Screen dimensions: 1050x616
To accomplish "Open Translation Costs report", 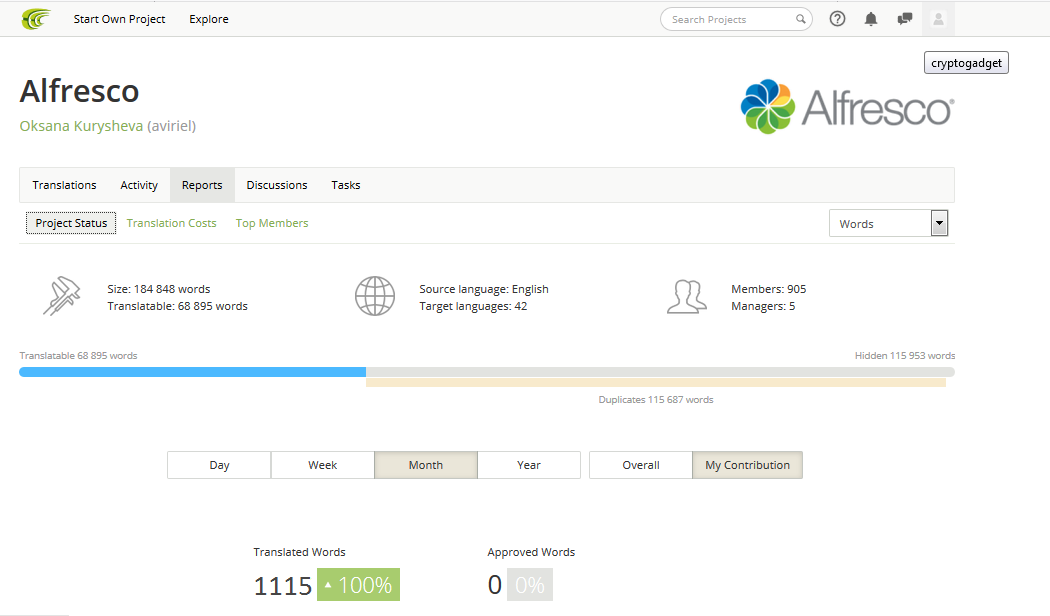I will [171, 223].
